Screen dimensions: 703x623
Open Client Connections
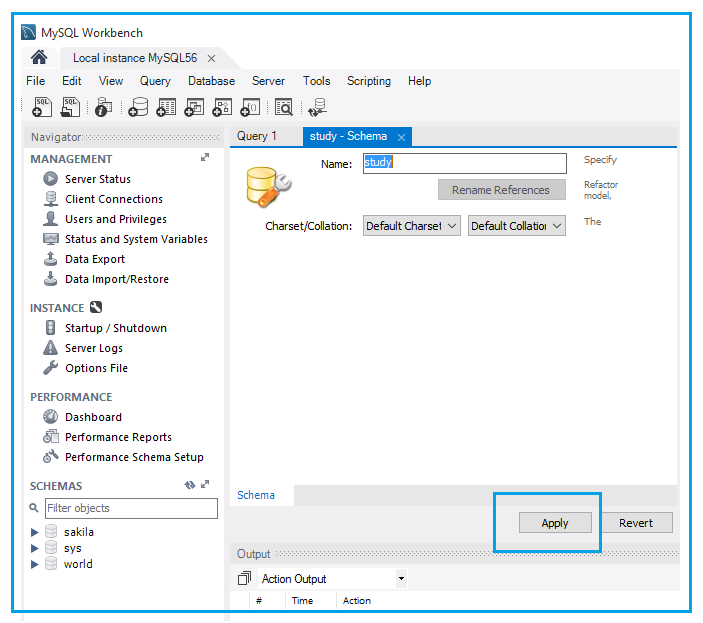pos(113,199)
